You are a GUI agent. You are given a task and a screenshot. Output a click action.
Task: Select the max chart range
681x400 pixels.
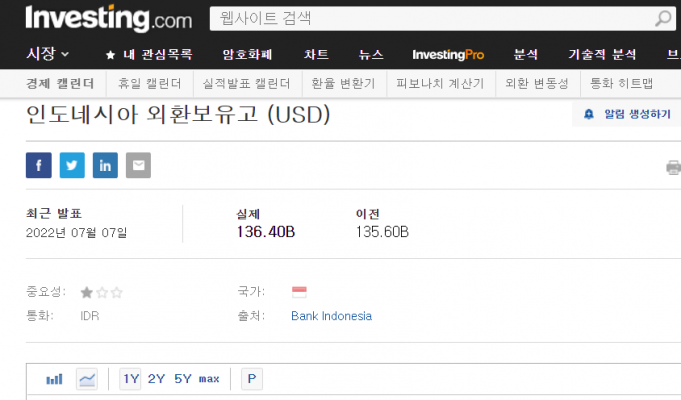pyautogui.click(x=209, y=379)
